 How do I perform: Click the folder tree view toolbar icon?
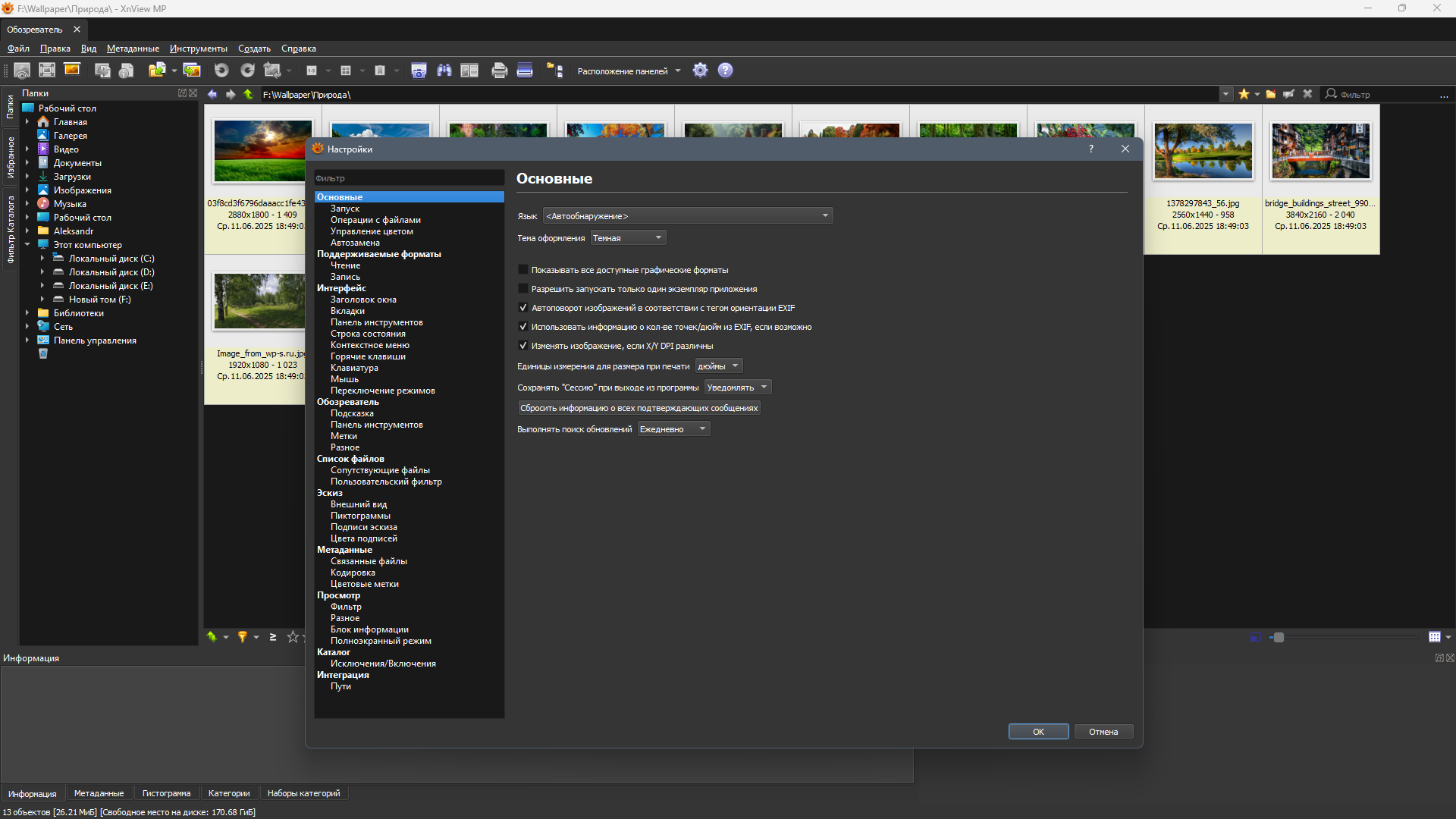555,71
